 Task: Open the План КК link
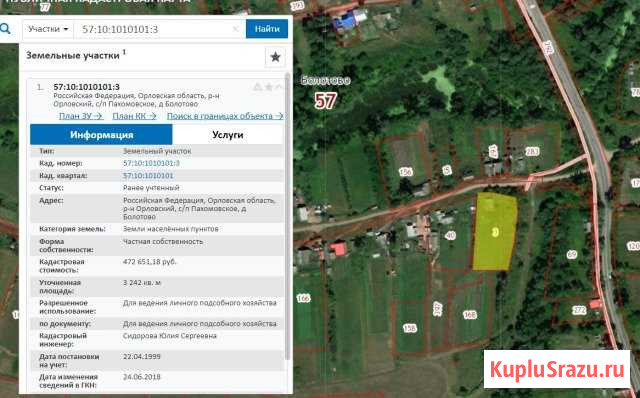pyautogui.click(x=134, y=116)
